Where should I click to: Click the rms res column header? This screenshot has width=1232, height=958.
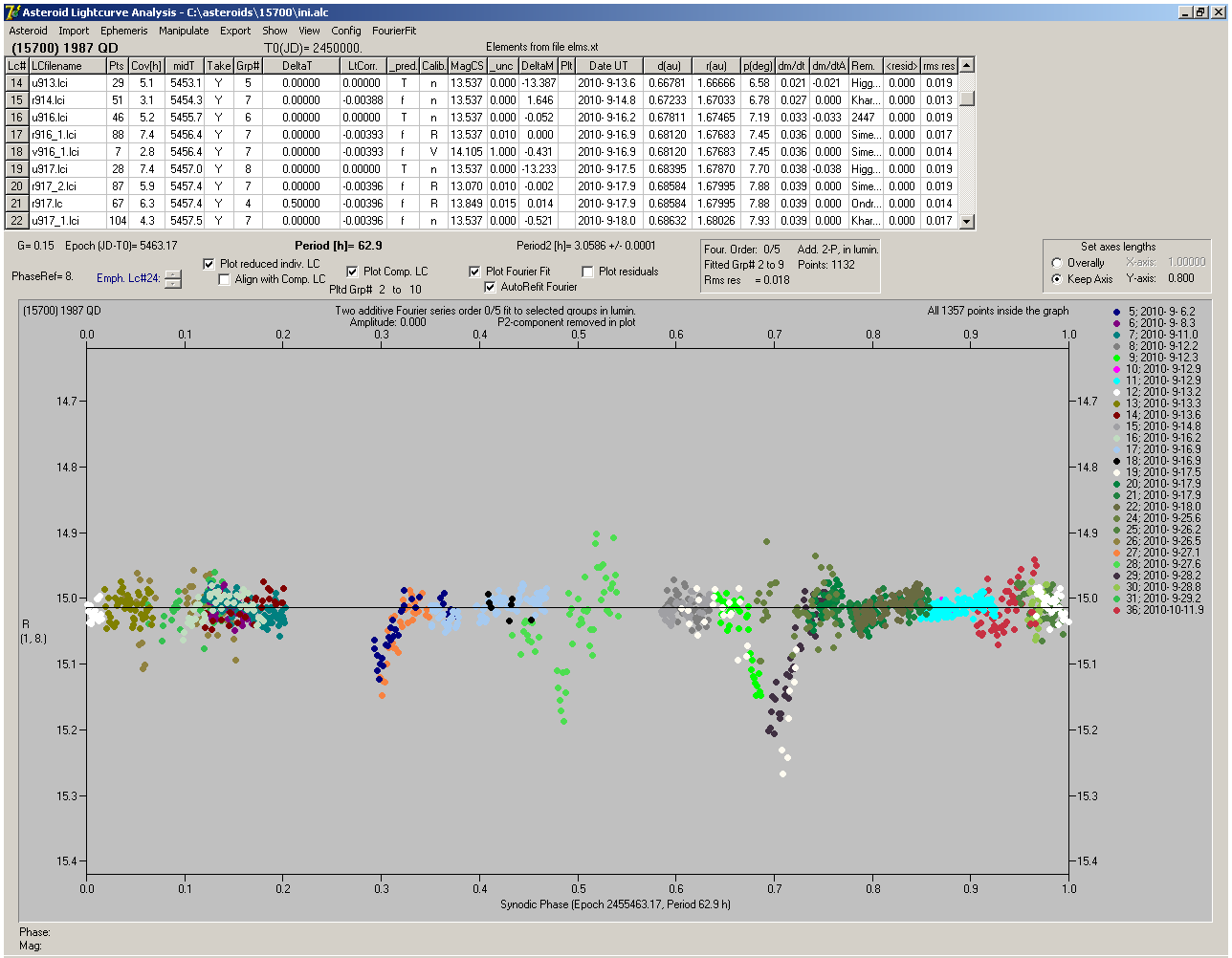938,66
